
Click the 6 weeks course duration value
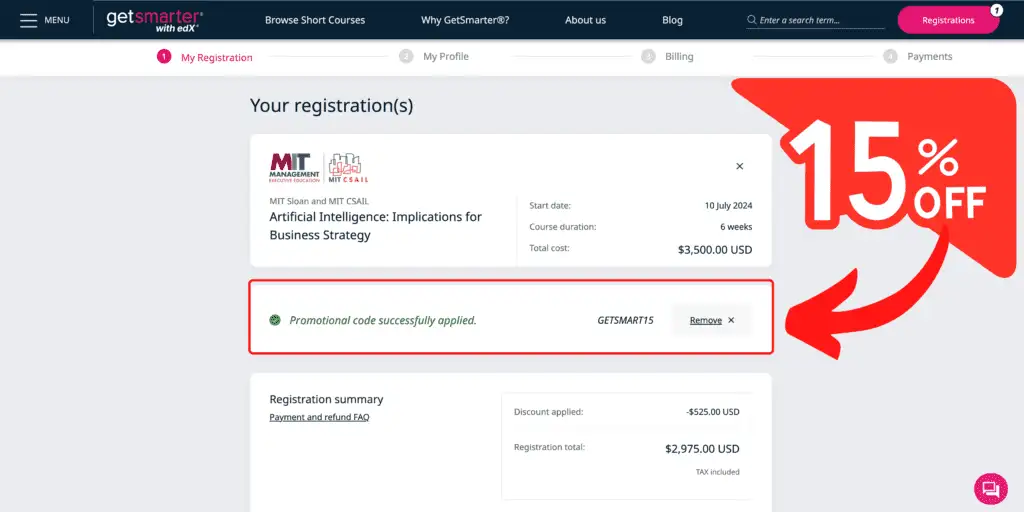pos(736,227)
